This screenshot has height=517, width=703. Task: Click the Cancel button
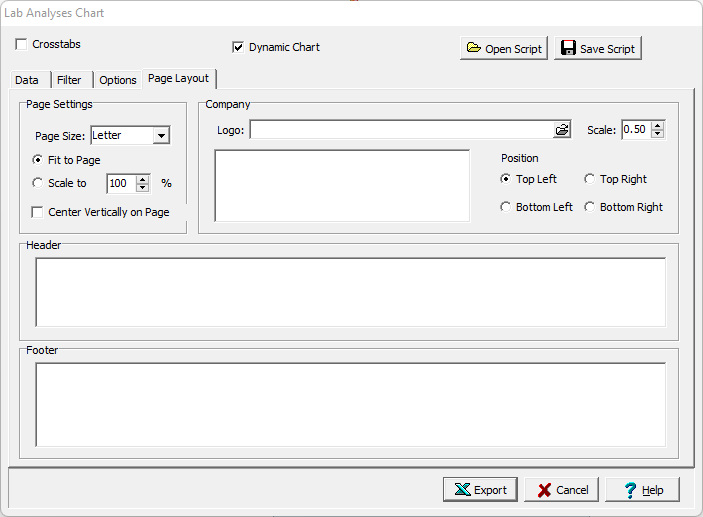pyautogui.click(x=561, y=490)
